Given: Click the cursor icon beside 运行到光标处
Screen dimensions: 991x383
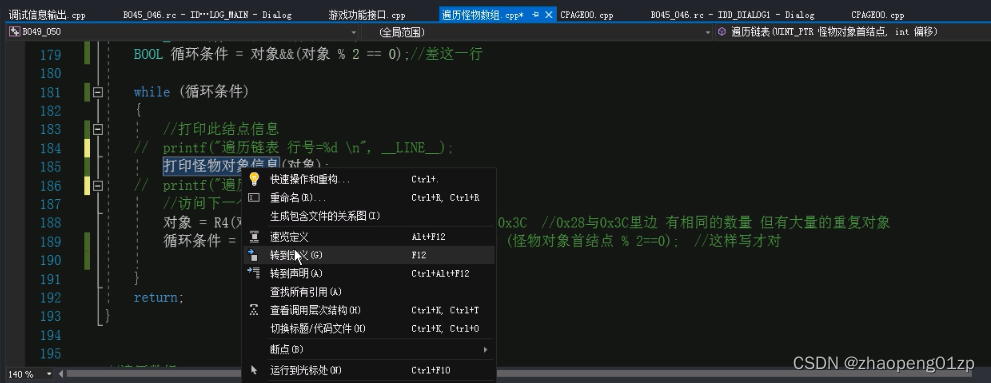Looking at the screenshot, I should (254, 370).
